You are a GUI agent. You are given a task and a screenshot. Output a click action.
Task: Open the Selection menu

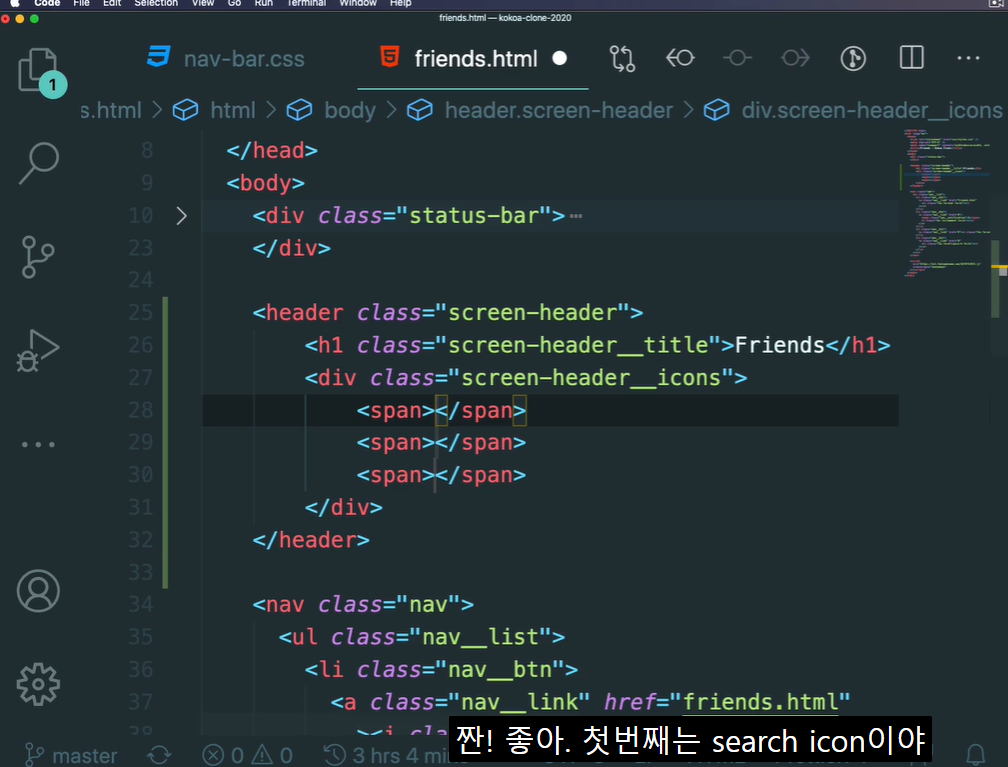[156, 3]
